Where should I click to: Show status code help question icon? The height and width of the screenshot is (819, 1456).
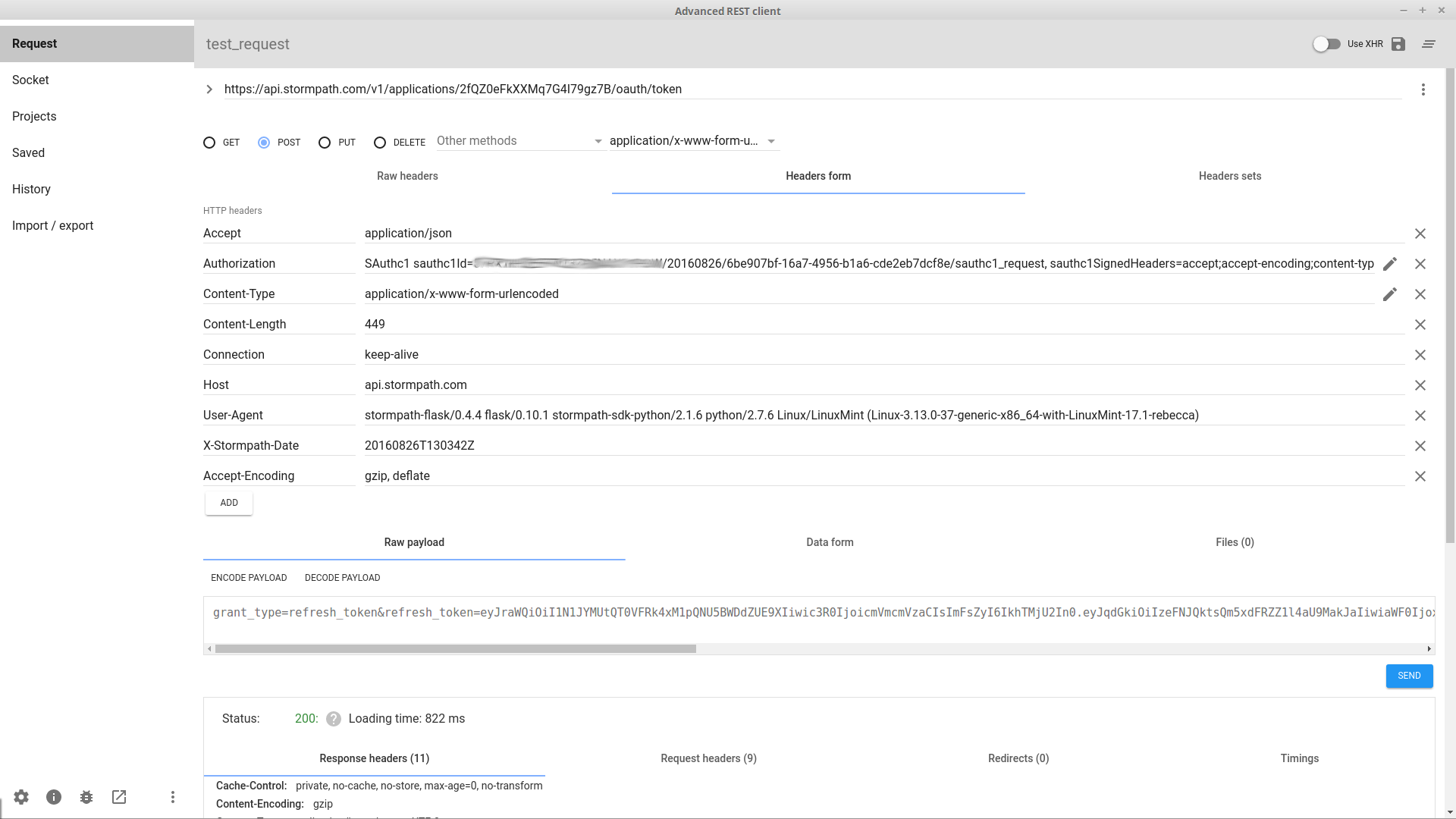334,719
